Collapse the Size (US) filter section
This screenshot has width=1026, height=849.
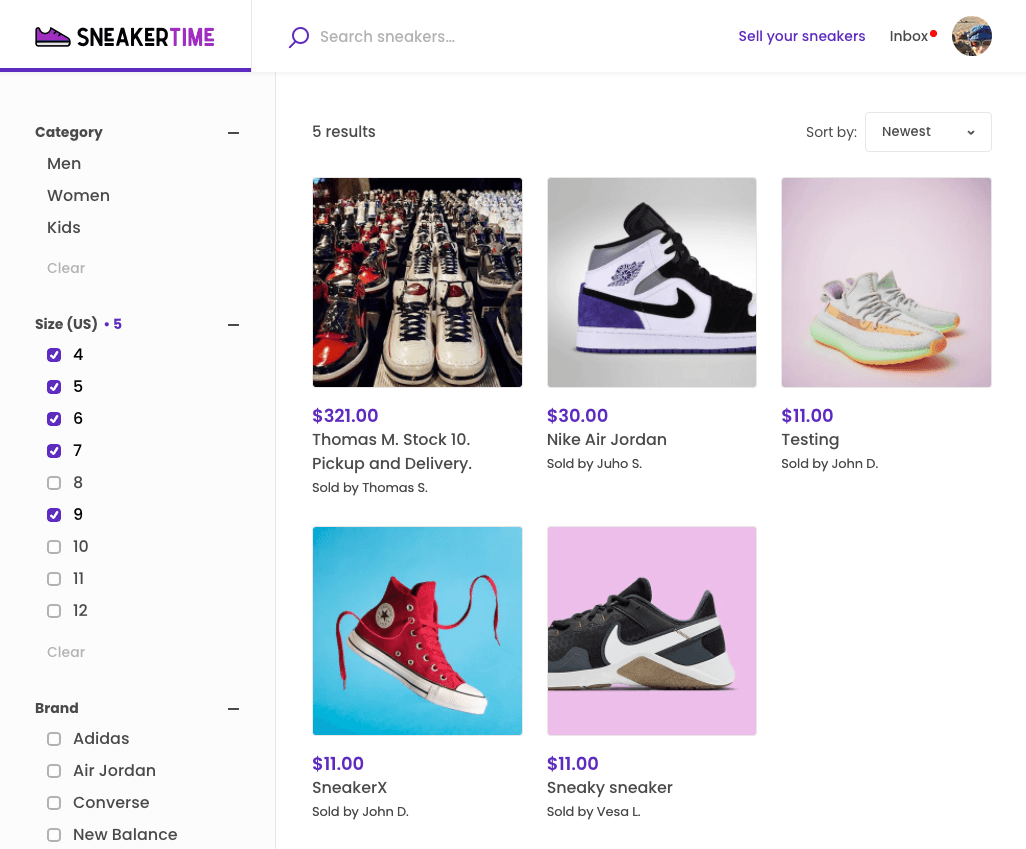click(234, 325)
